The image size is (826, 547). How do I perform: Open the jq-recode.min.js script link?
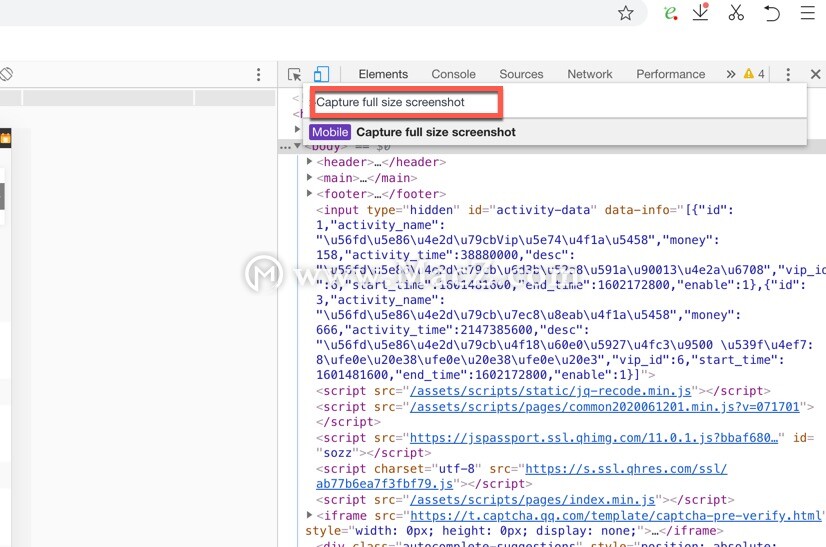pyautogui.click(x=550, y=391)
